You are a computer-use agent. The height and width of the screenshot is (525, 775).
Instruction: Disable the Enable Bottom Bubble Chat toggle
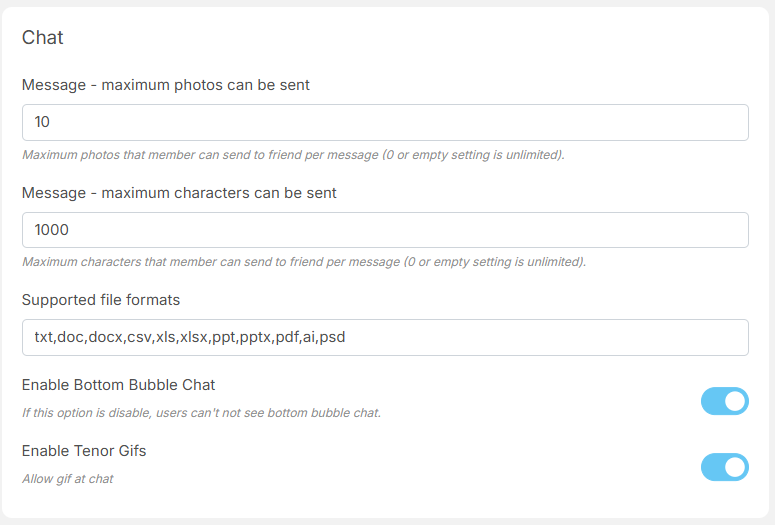[724, 401]
